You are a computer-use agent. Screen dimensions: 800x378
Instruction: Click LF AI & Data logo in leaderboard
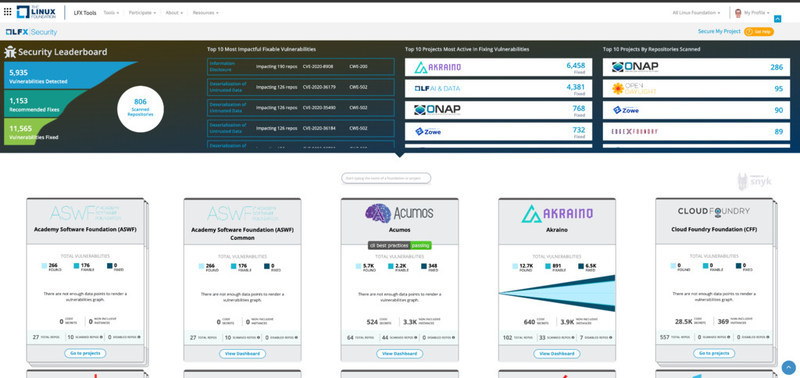(437, 88)
